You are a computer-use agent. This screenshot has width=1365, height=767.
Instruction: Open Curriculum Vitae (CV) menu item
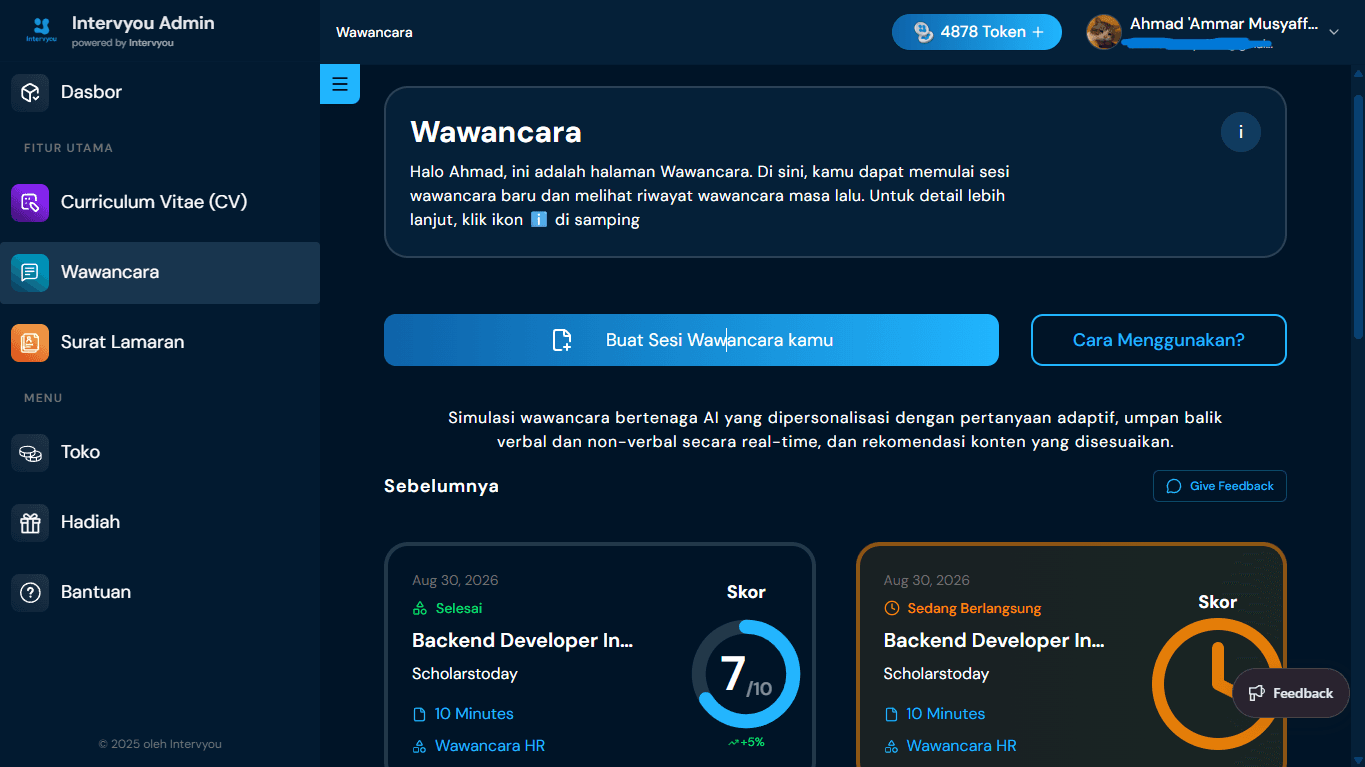[x=160, y=202]
